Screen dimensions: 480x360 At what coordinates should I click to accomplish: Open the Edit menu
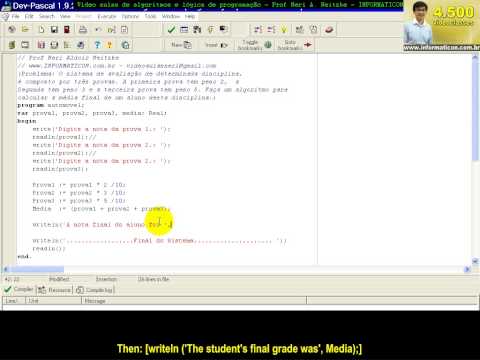29,16
